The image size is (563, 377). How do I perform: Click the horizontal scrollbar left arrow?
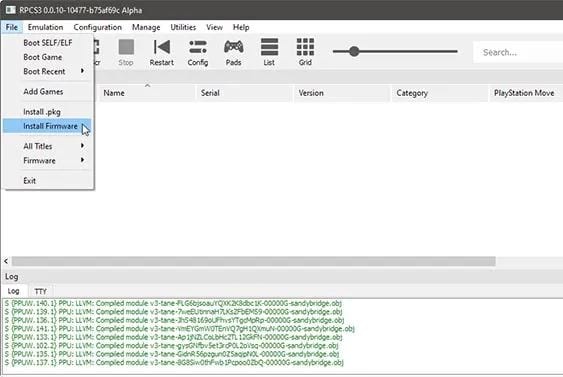[6, 261]
